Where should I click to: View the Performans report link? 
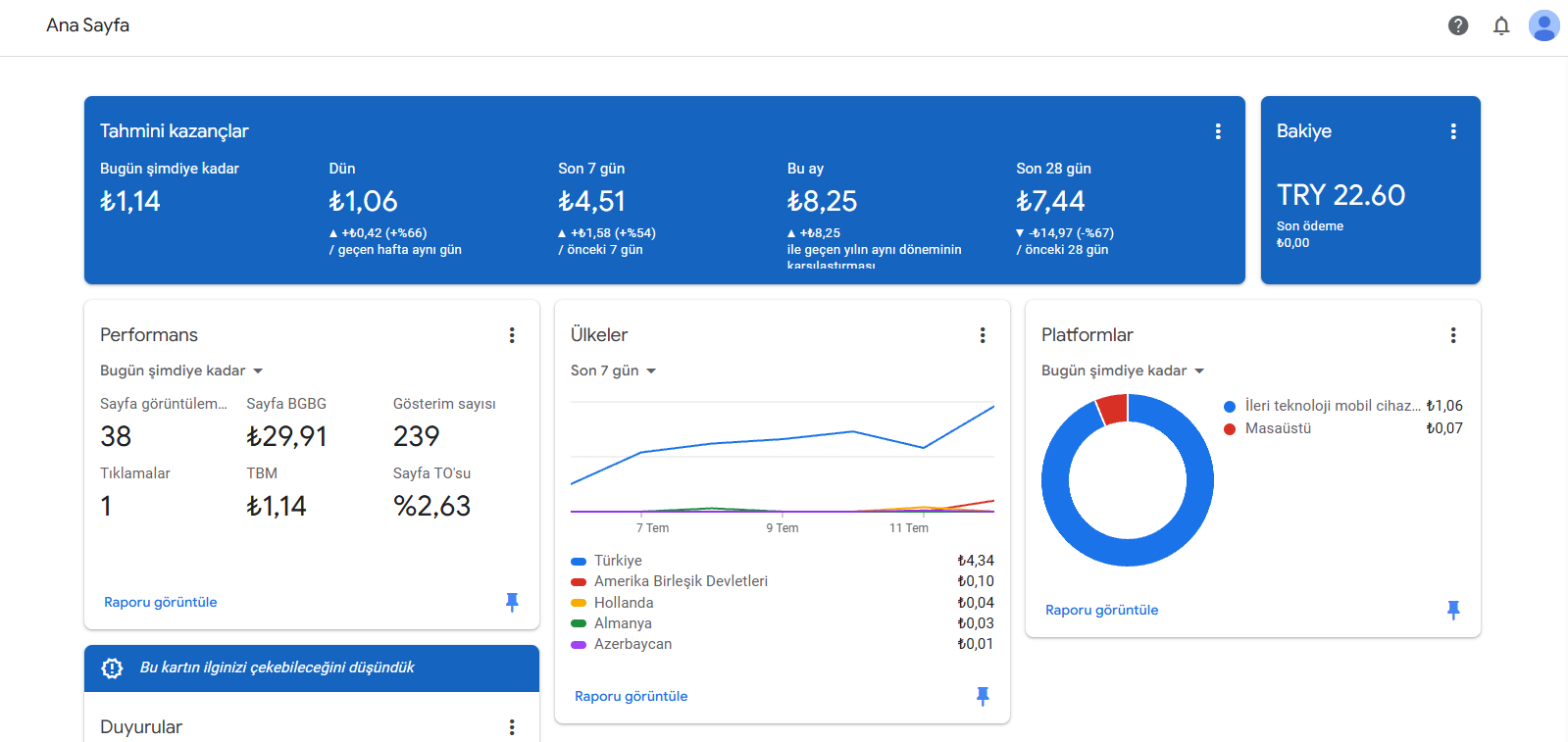(161, 602)
